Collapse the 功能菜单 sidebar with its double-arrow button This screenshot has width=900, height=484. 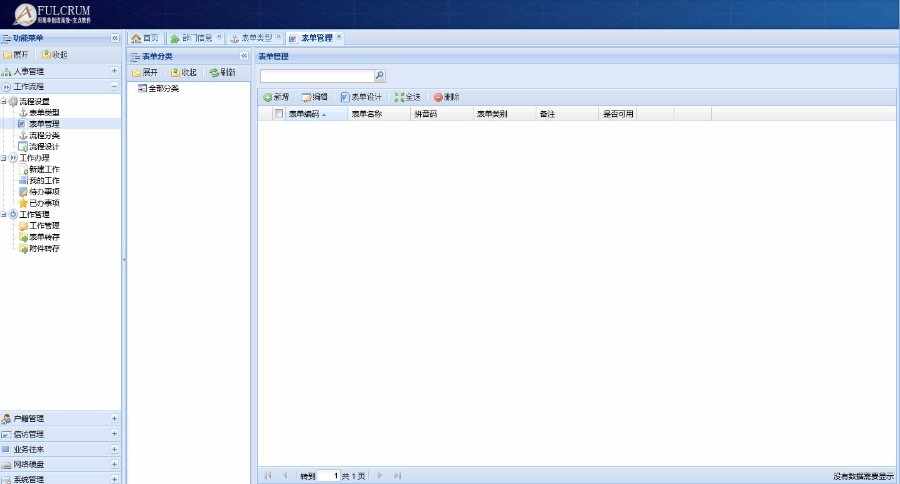115,38
